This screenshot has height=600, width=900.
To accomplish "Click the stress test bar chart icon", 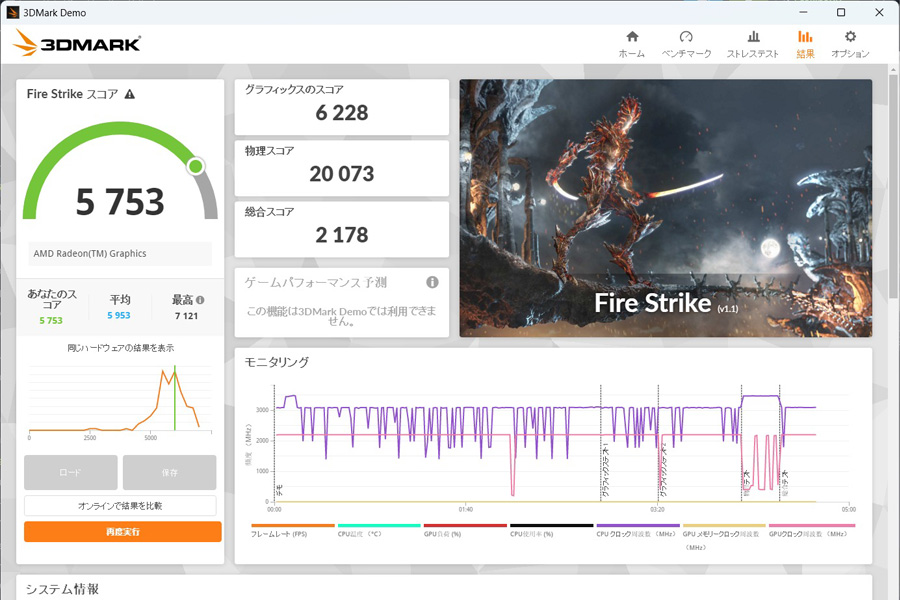I will (x=754, y=37).
